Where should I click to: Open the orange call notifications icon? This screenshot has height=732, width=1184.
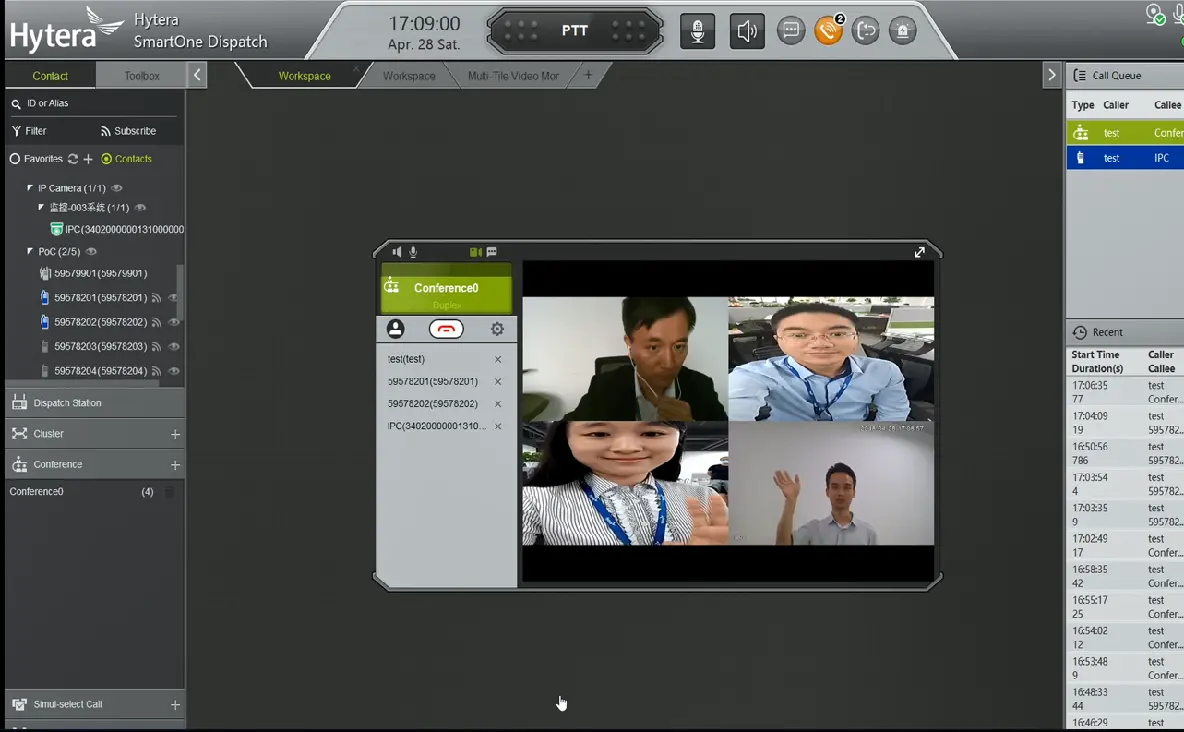click(830, 31)
